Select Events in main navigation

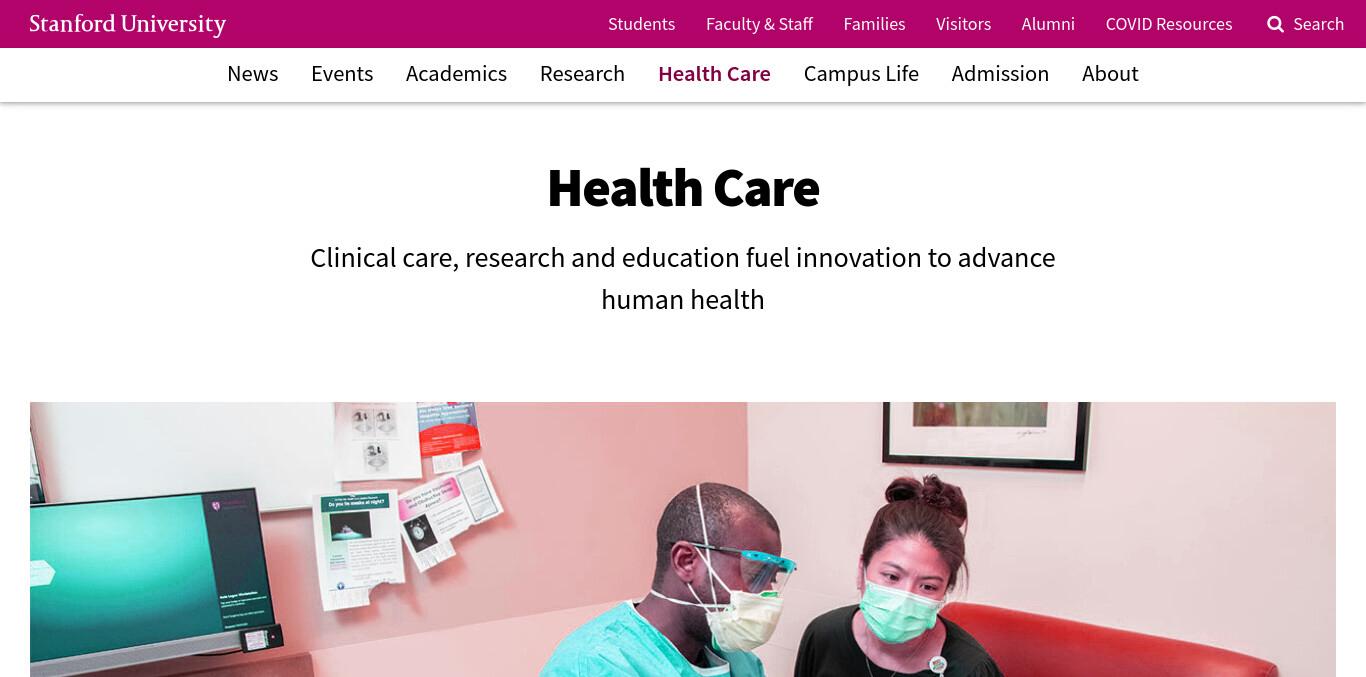pos(342,74)
